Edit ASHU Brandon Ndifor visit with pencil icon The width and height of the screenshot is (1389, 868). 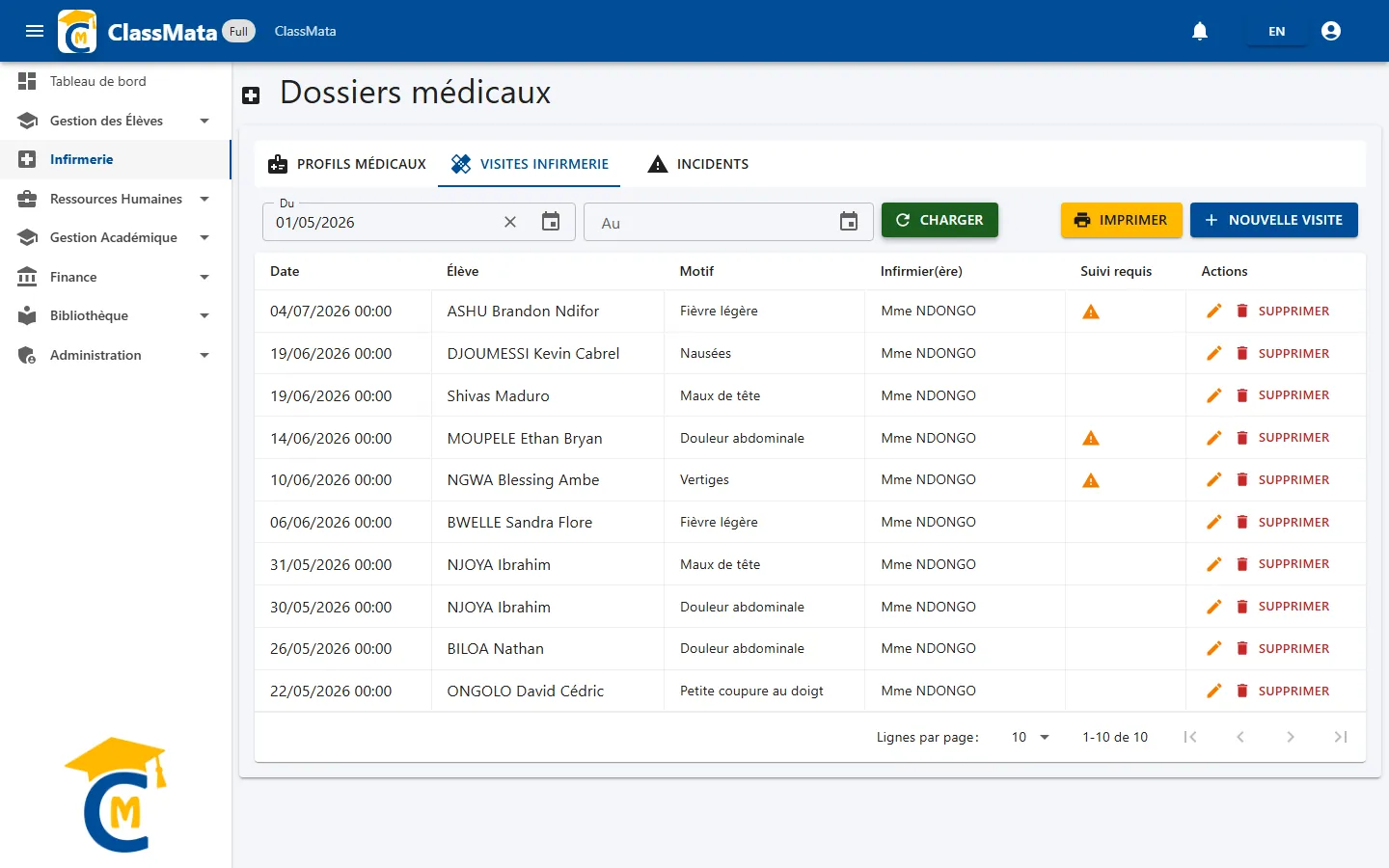click(1214, 311)
